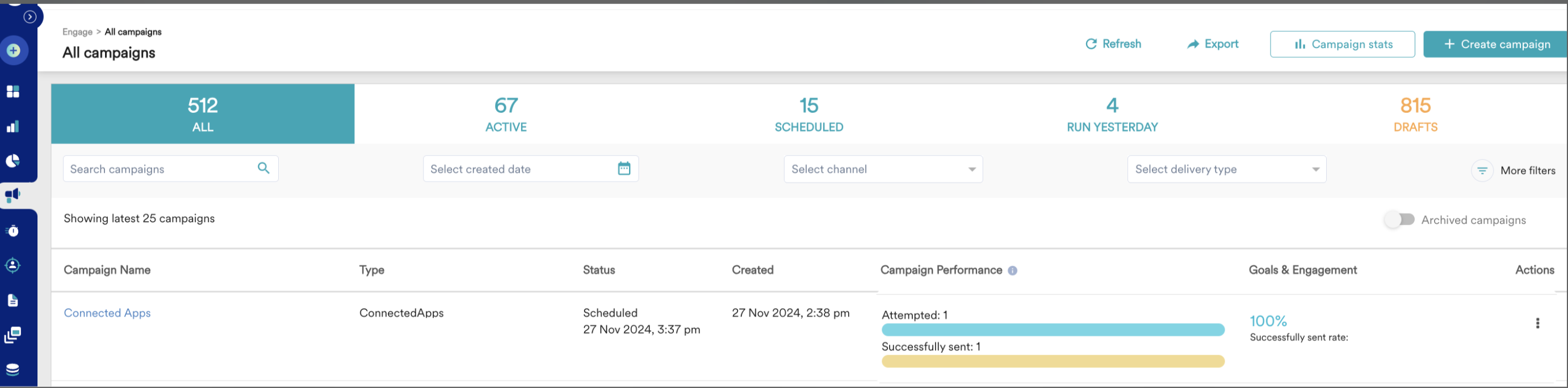Open the dashboard grid icon in the sidebar
Image resolution: width=1568 pixels, height=388 pixels.
click(13, 91)
